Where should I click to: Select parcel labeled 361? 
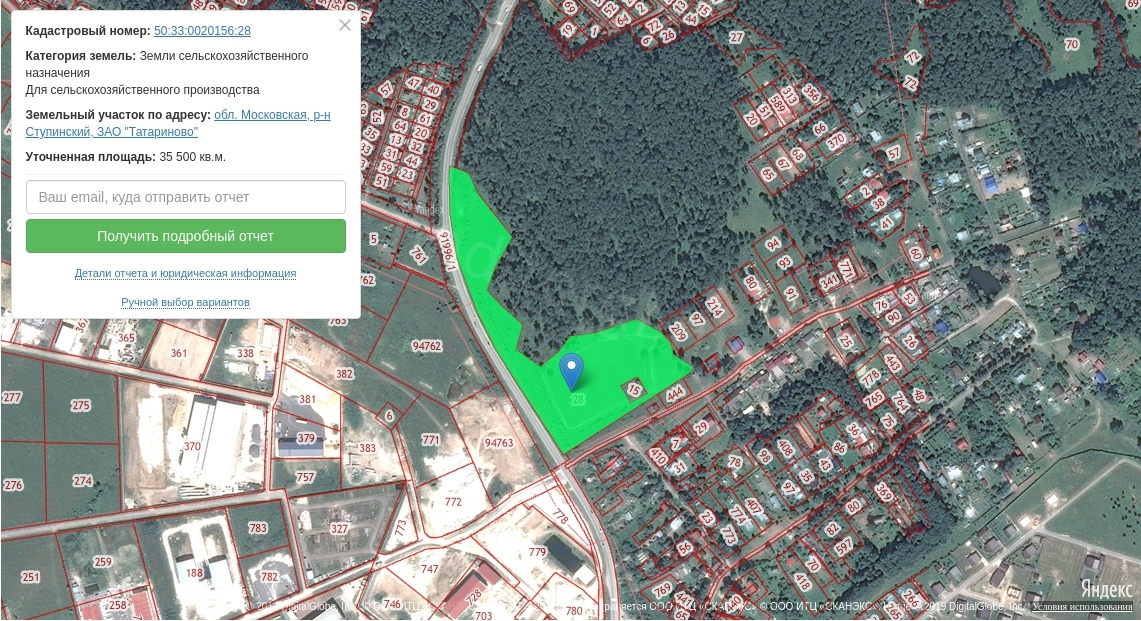179,353
